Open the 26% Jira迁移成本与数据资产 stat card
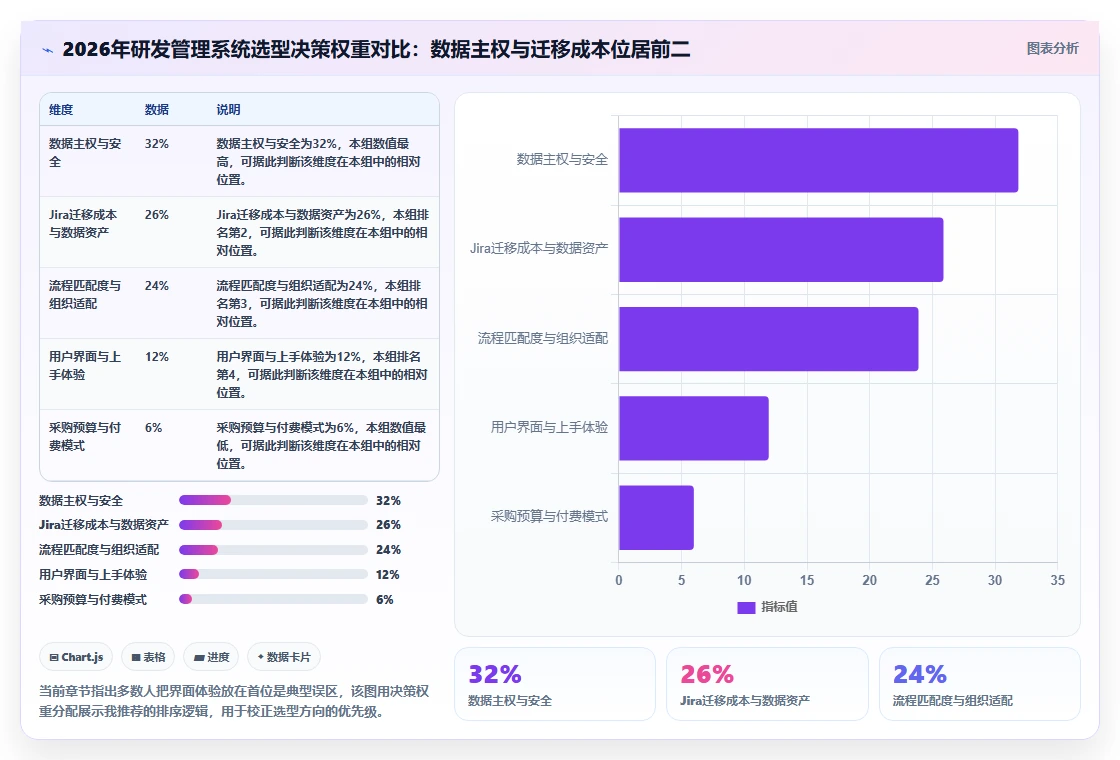1120x760 pixels. click(x=767, y=684)
